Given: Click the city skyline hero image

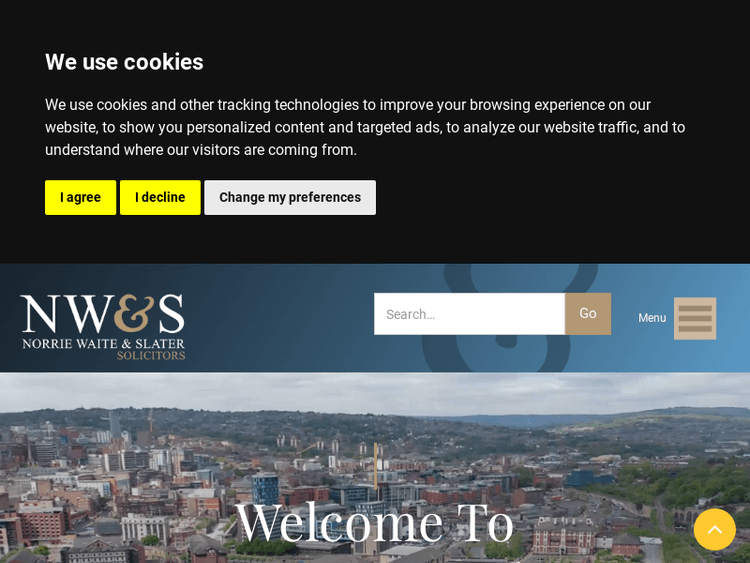Looking at the screenshot, I should (x=375, y=468).
